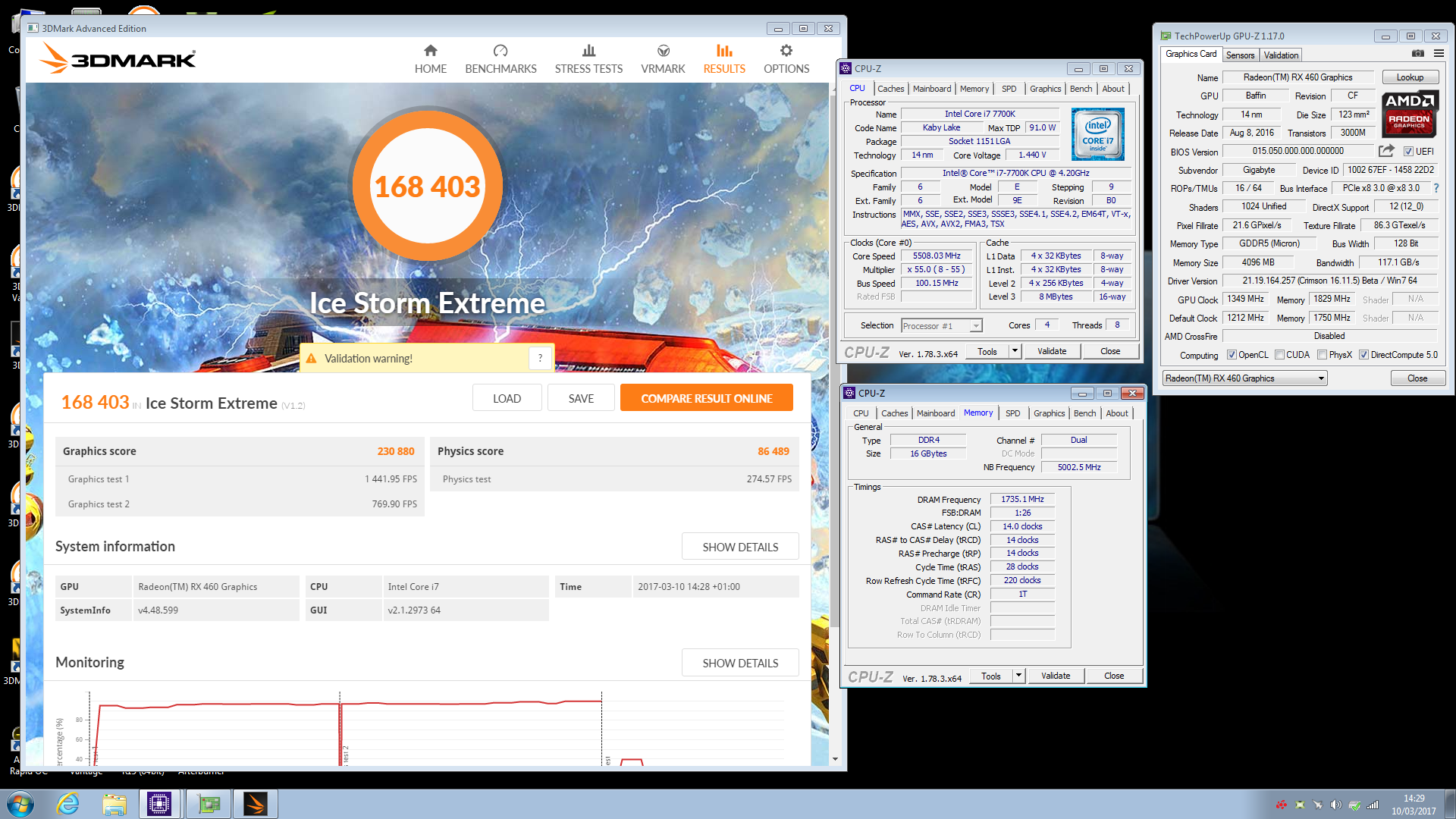Image resolution: width=1456 pixels, height=819 pixels.
Task: Click the 3DMark logo in the header
Action: [x=118, y=58]
